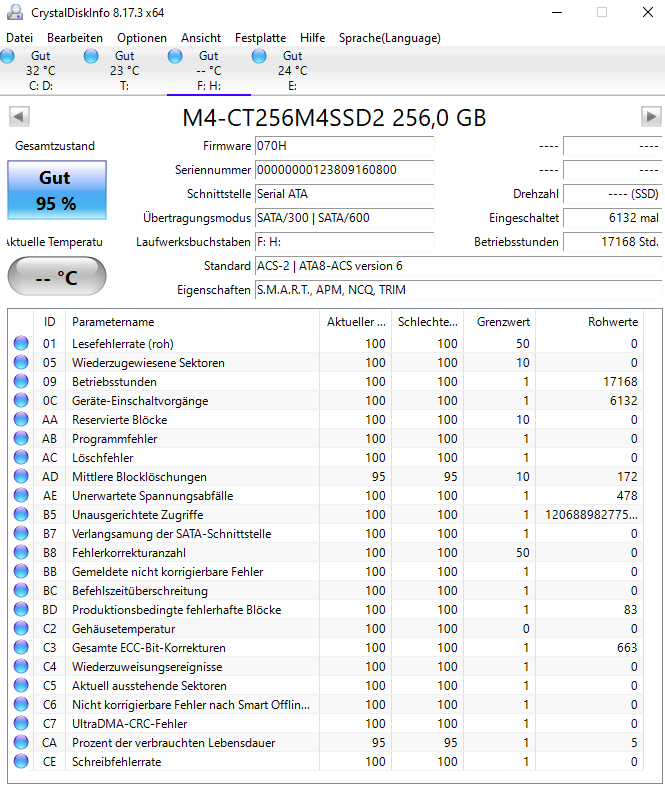Click status icon of Programmfehler row
This screenshot has width=665, height=789.
[x=21, y=438]
